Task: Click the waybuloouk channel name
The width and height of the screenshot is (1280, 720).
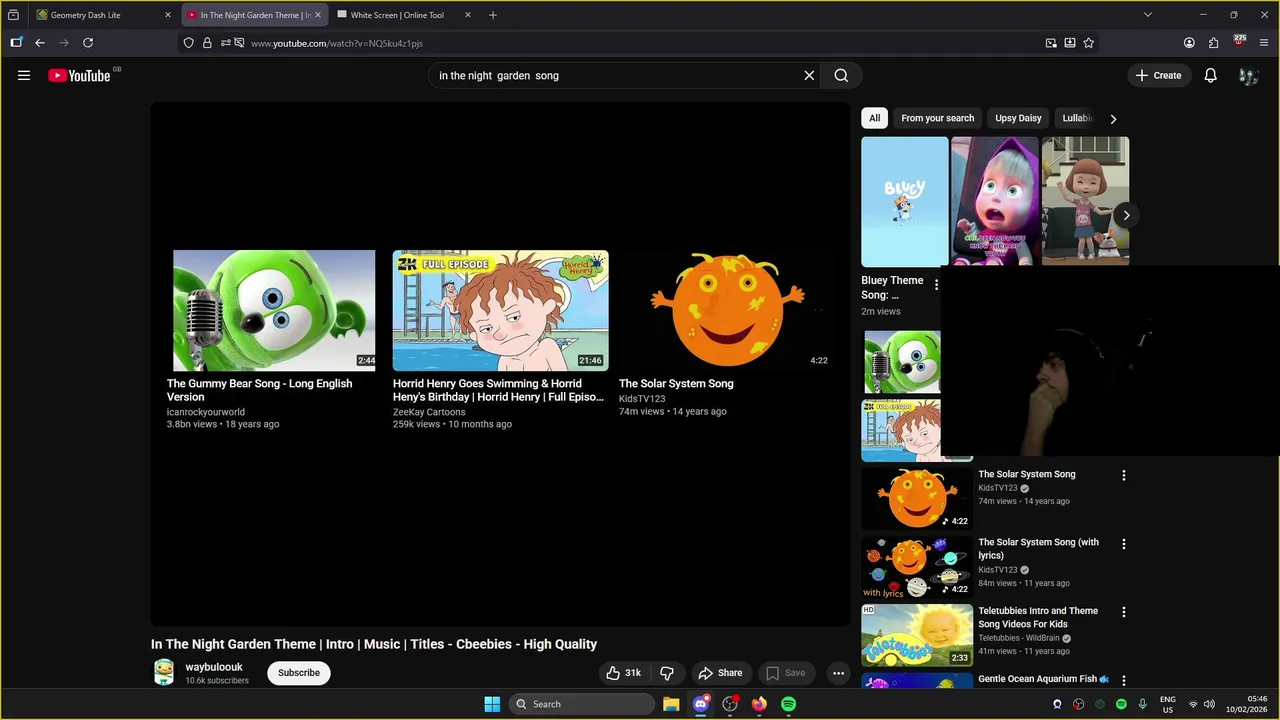Action: click(x=214, y=667)
